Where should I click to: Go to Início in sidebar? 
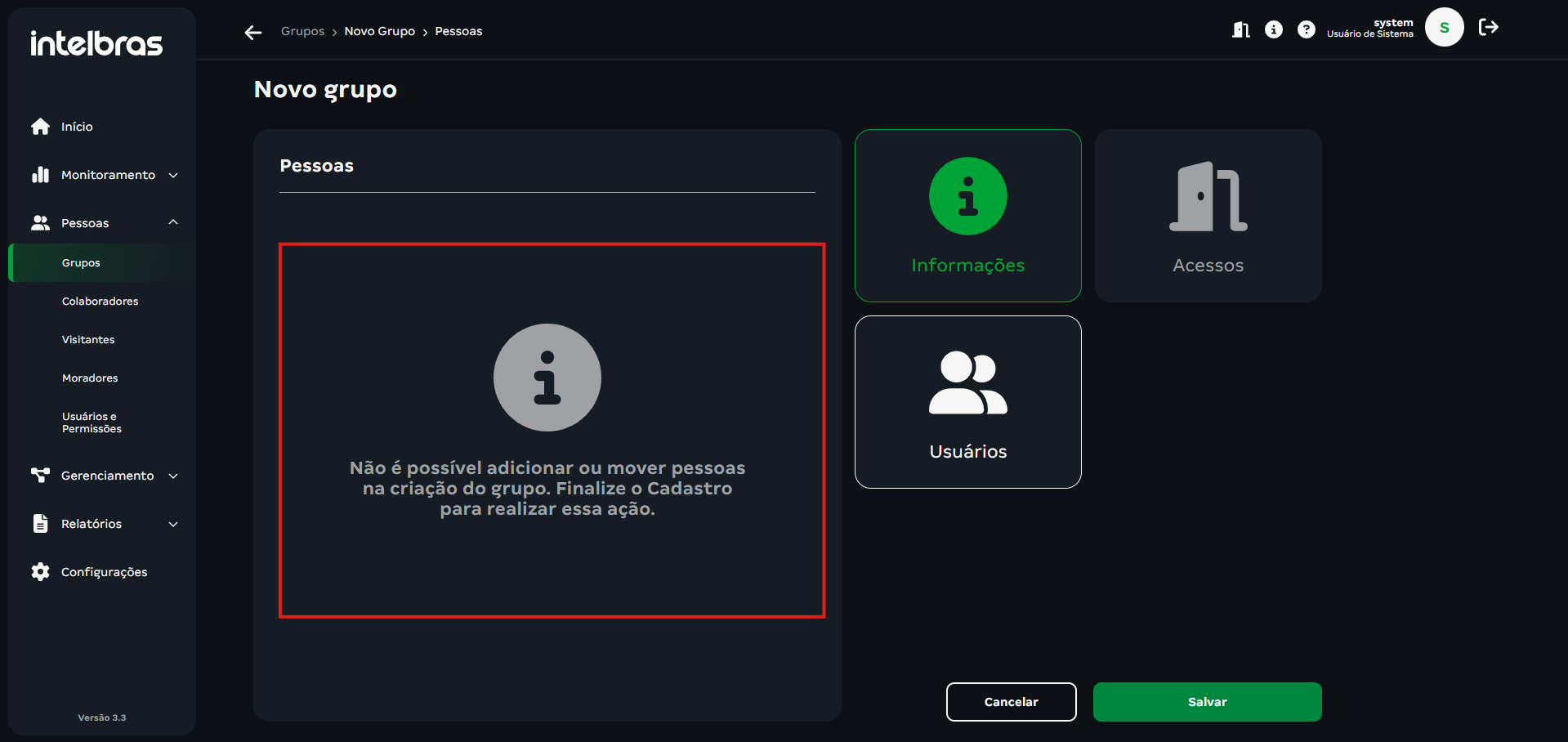(77, 127)
